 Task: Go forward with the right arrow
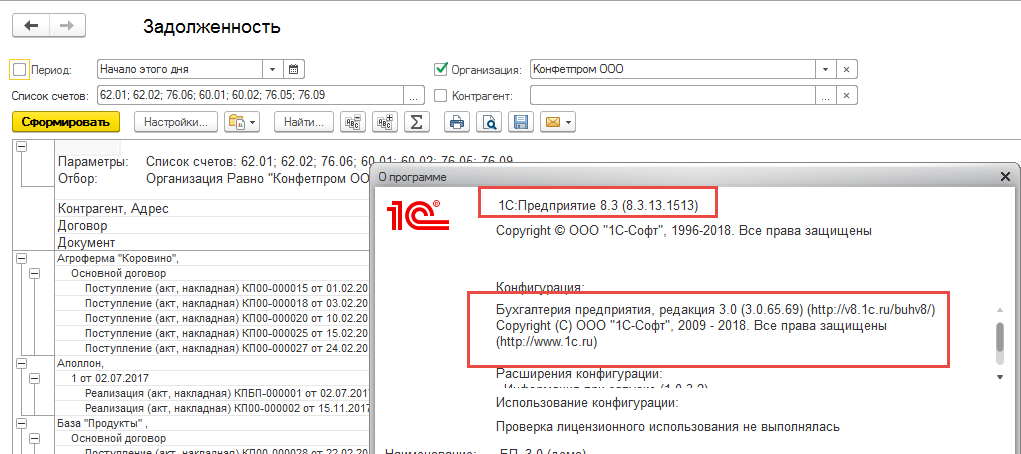[67, 25]
